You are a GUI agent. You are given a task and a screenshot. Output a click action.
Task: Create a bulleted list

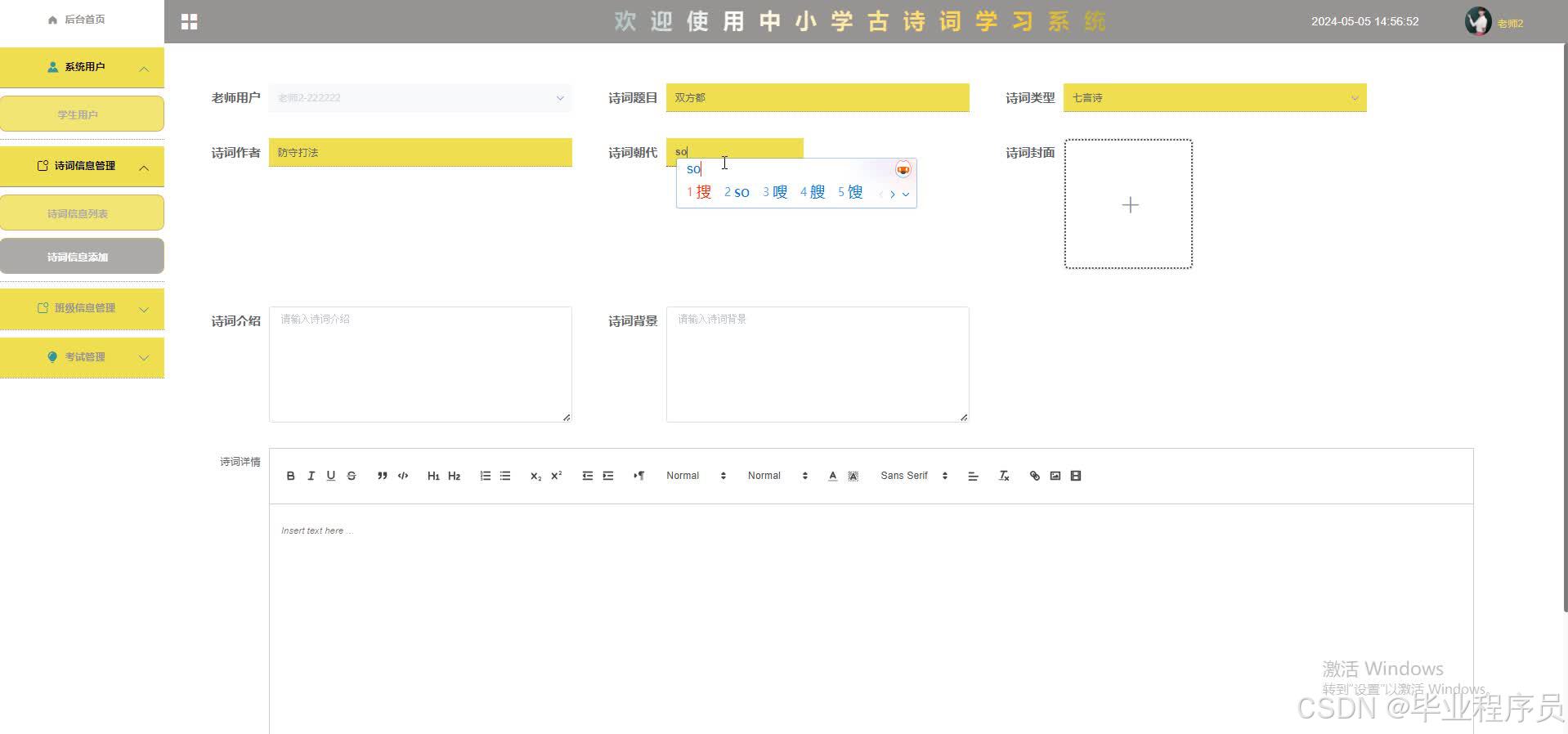coord(505,476)
